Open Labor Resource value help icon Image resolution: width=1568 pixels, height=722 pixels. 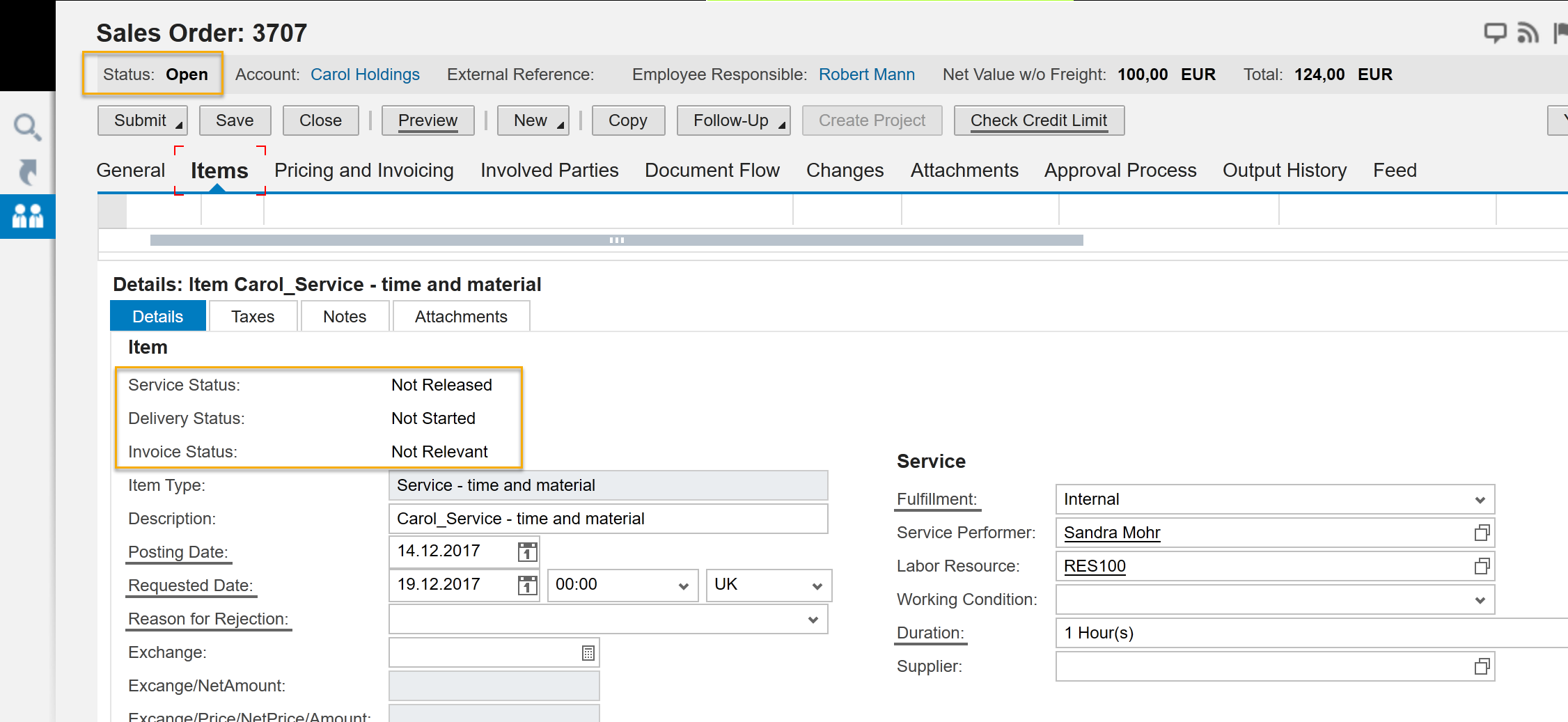[x=1482, y=567]
